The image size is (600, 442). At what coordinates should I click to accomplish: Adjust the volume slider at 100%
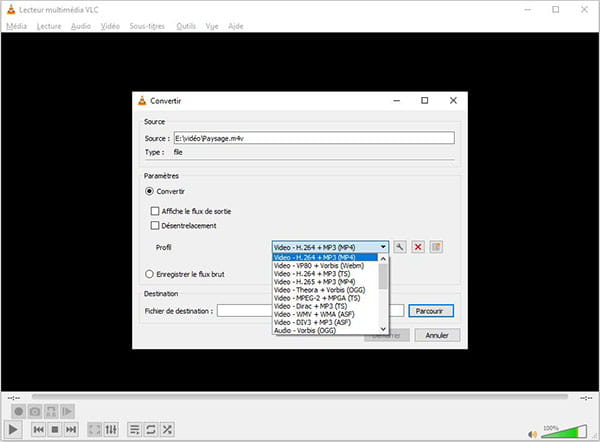click(564, 432)
